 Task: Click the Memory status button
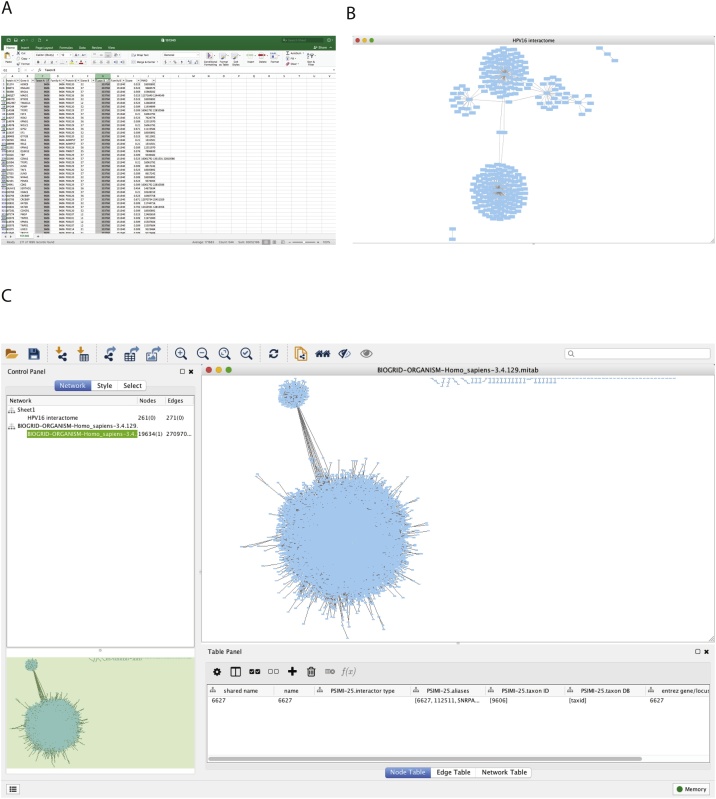pos(692,790)
